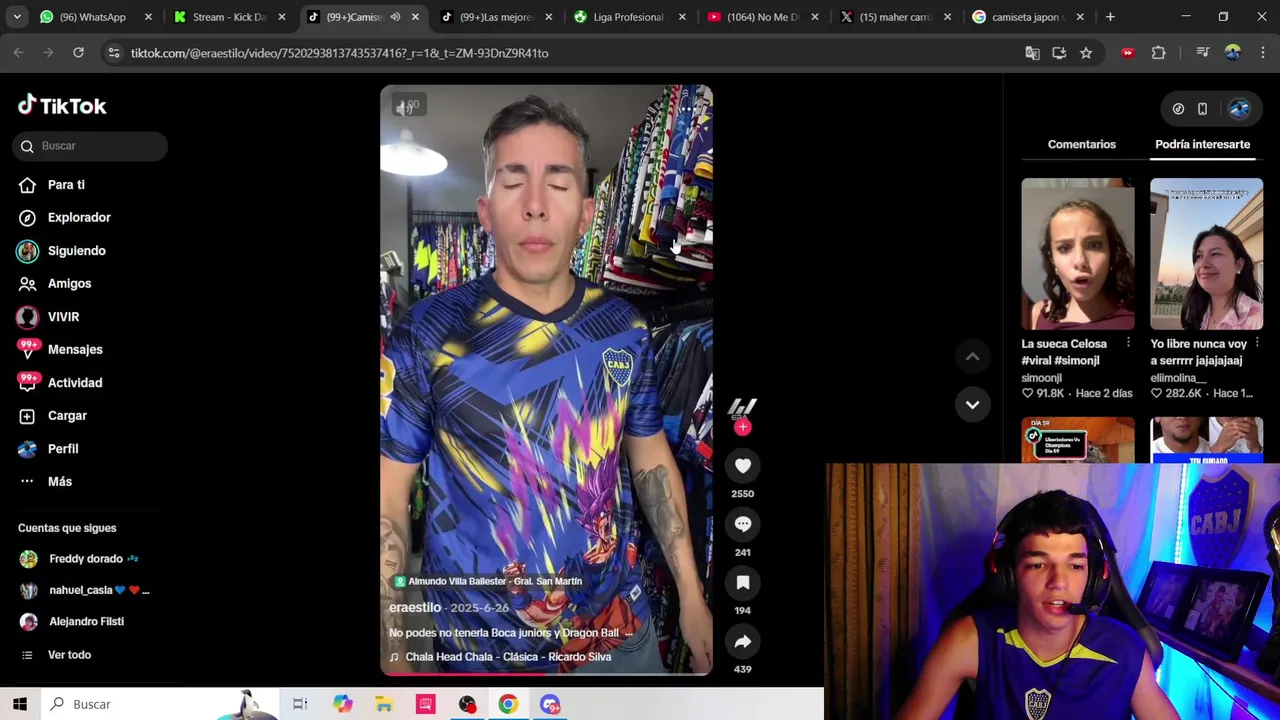Open Yo libre nunca voy video thumbnail
The width and height of the screenshot is (1280, 720).
1206,254
